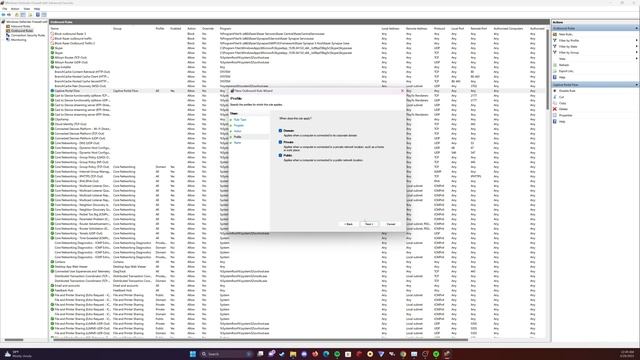
Task: Click the Rule Type step in wizard
Action: pos(240,120)
